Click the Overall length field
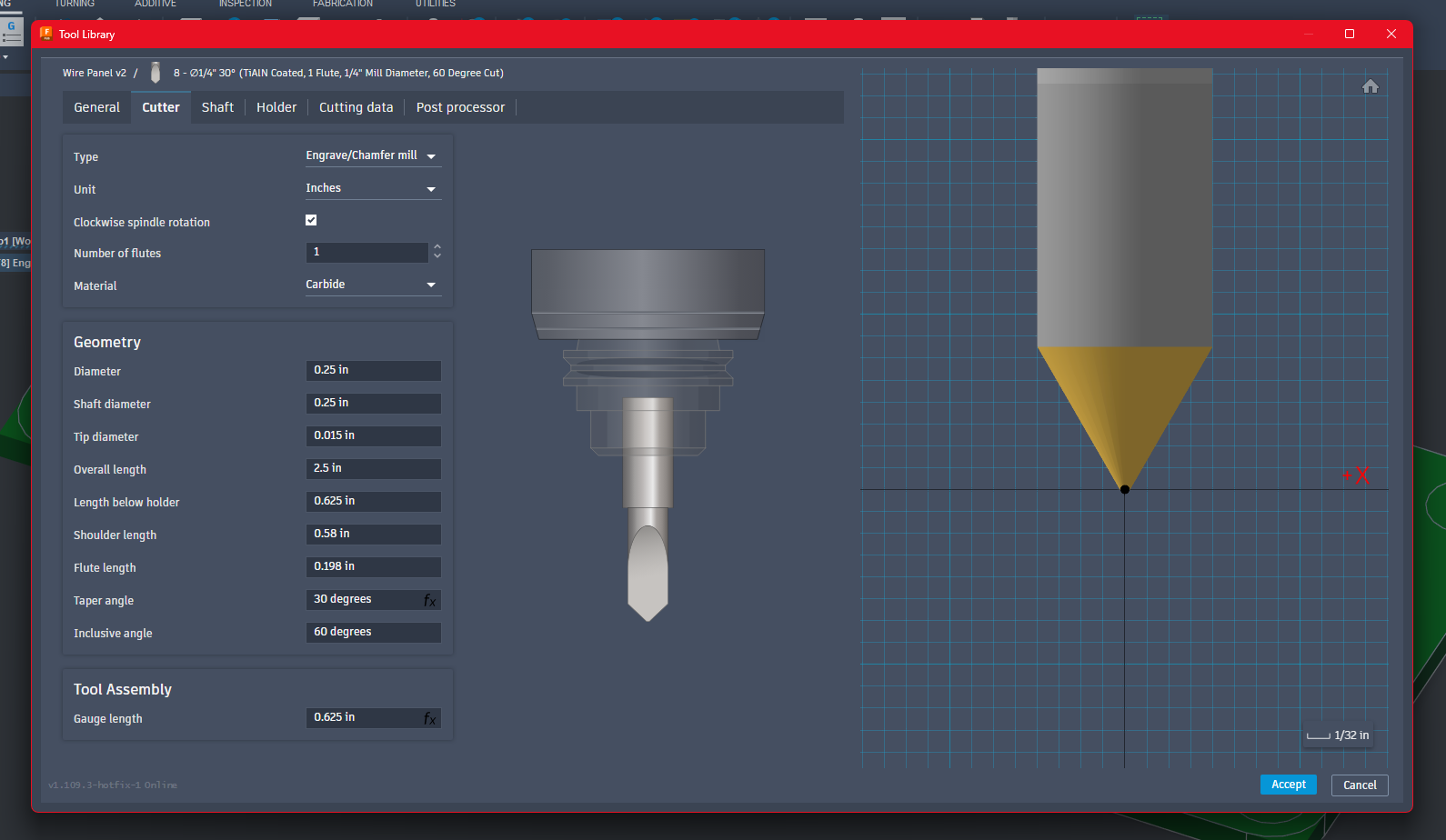This screenshot has height=840, width=1446. coord(373,468)
